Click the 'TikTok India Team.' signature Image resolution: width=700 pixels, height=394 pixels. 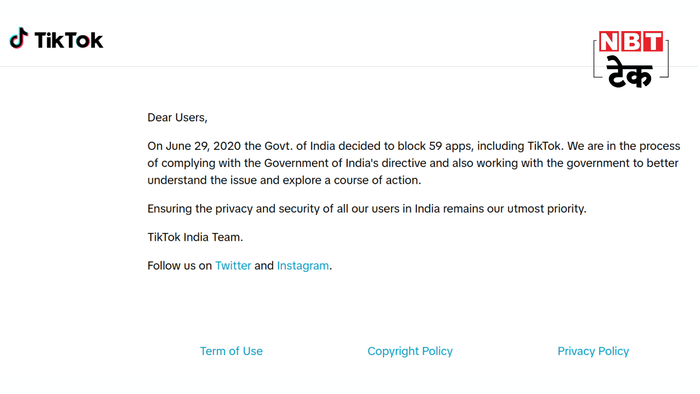point(195,237)
